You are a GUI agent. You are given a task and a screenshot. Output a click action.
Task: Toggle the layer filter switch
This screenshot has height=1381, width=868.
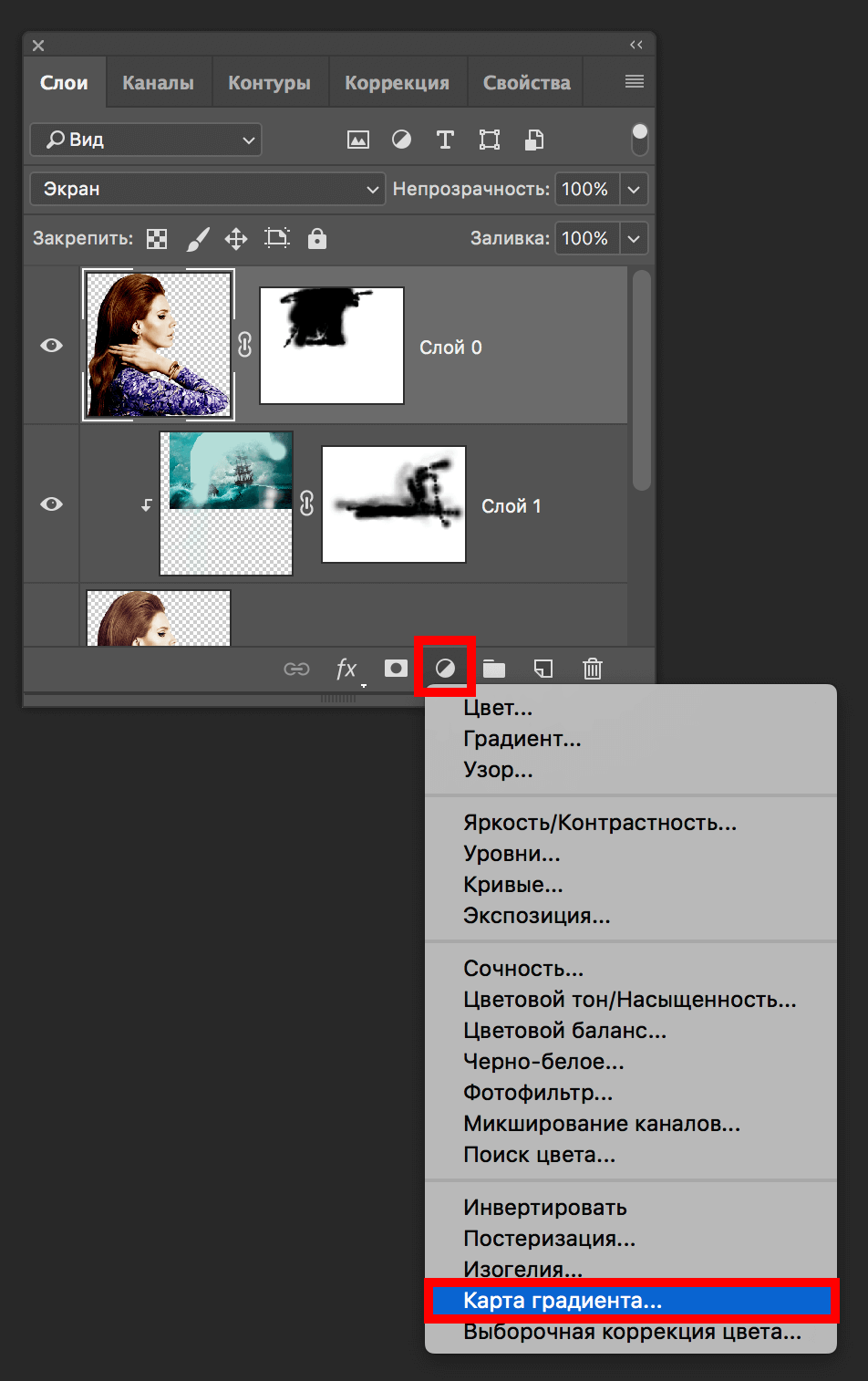(640, 139)
